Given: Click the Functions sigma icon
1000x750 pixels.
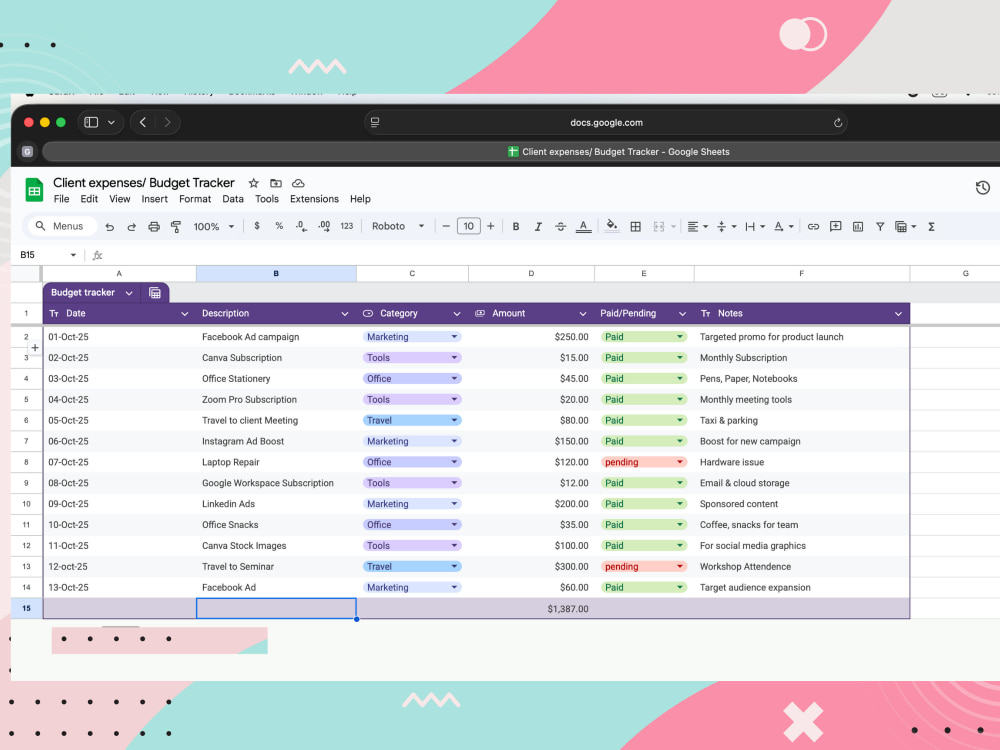Looking at the screenshot, I should click(x=931, y=226).
